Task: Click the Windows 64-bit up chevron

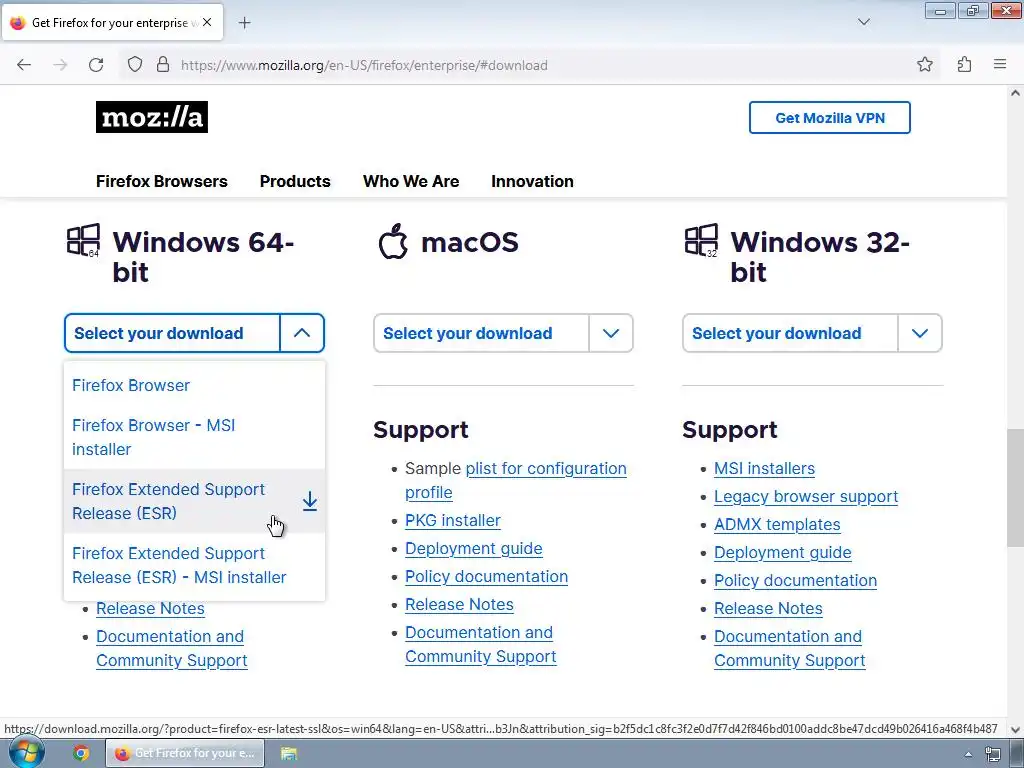Action: [302, 333]
